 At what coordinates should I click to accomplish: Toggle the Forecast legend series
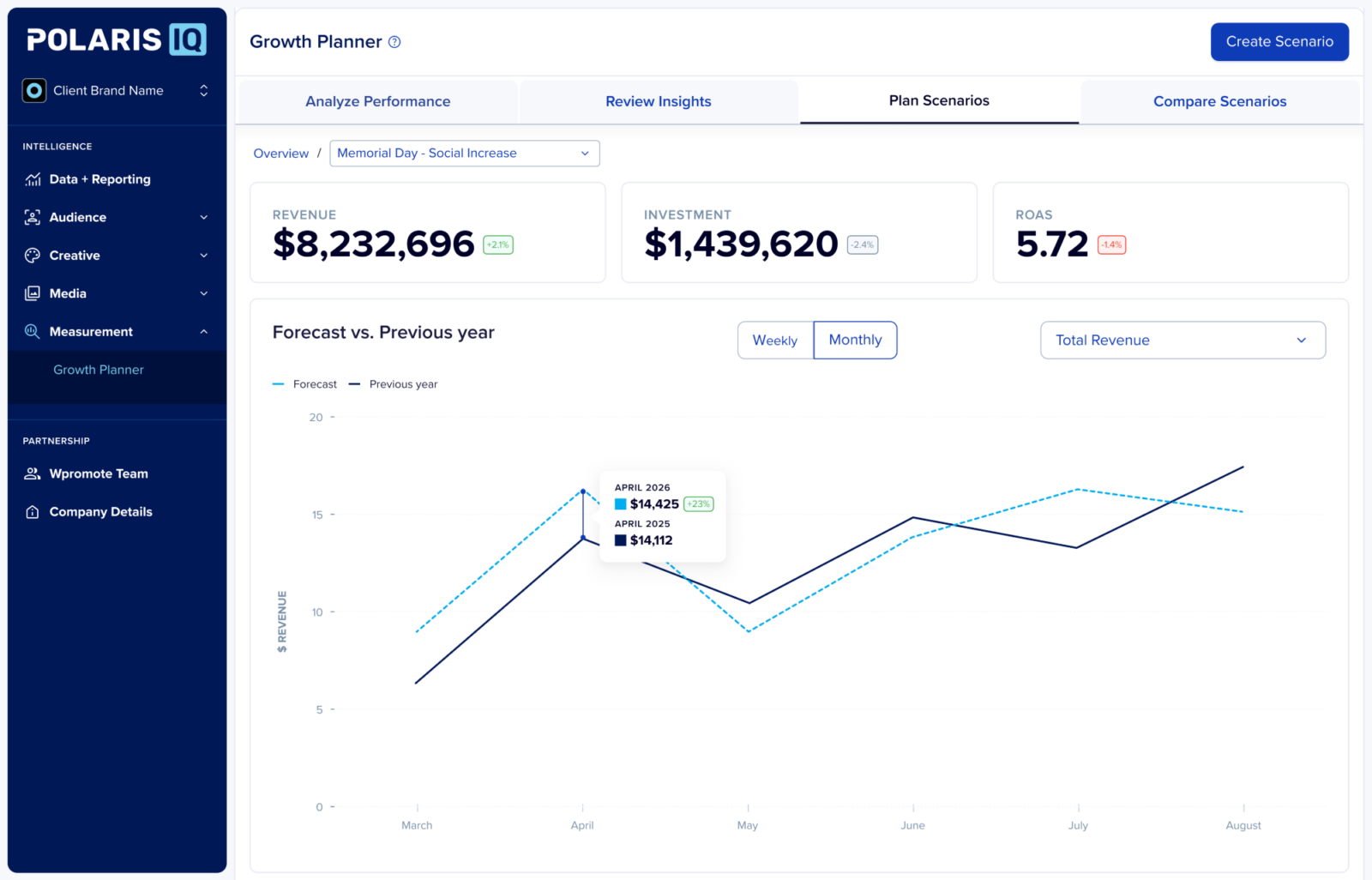point(305,384)
